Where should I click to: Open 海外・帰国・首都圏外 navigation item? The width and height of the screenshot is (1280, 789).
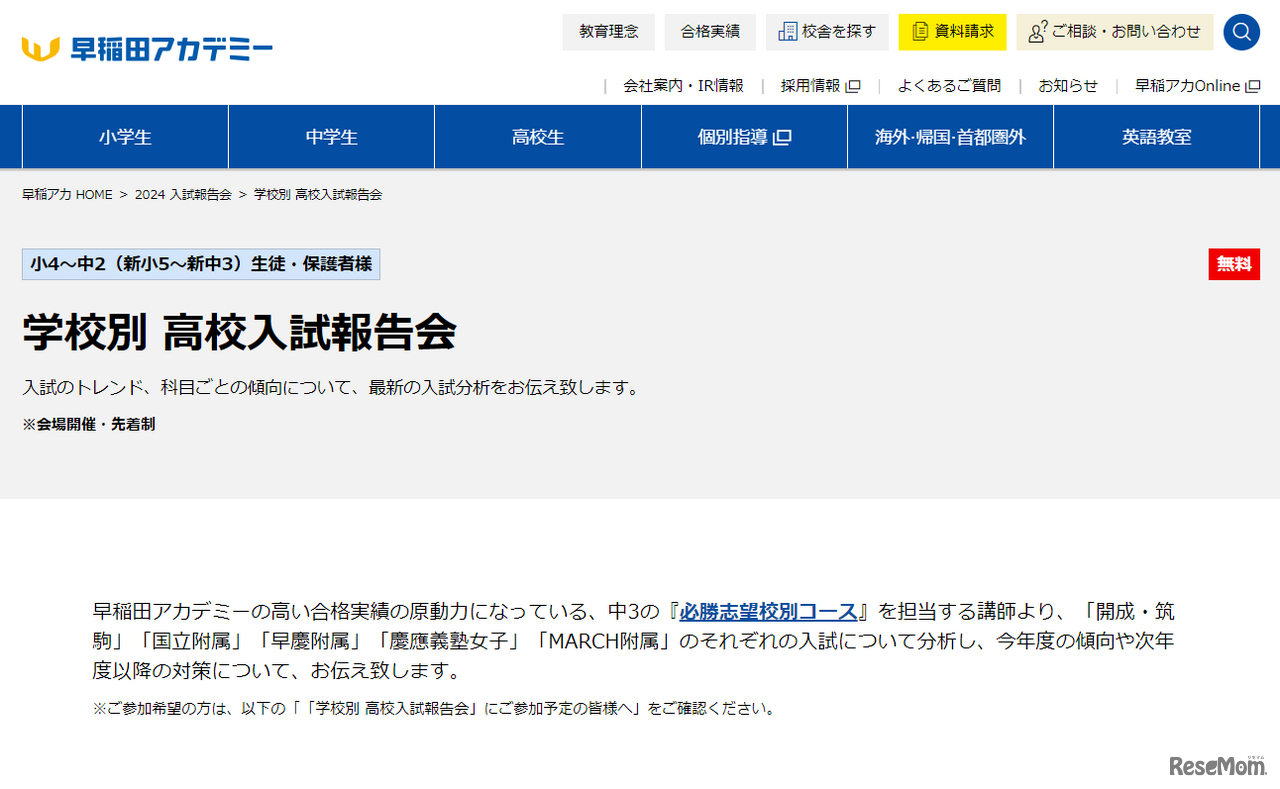coord(951,137)
